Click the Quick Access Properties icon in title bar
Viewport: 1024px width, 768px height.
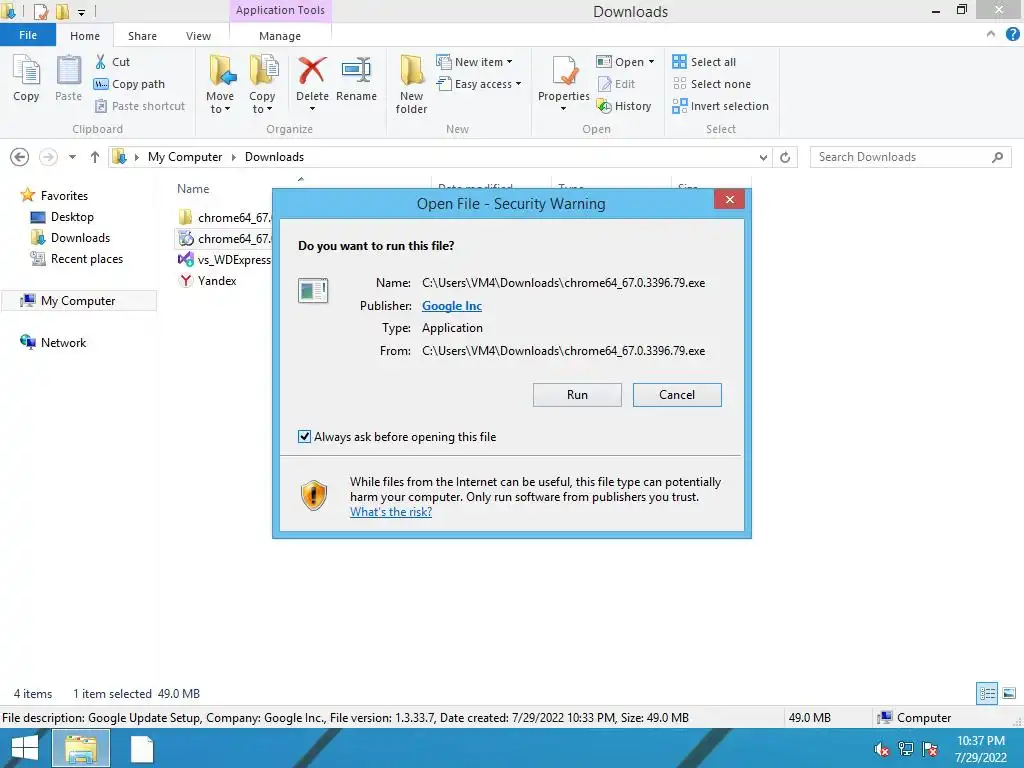[40, 11]
